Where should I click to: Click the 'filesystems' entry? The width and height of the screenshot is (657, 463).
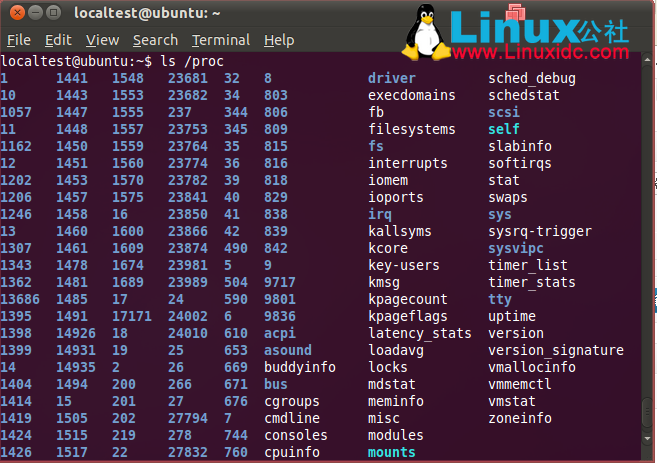coord(411,129)
